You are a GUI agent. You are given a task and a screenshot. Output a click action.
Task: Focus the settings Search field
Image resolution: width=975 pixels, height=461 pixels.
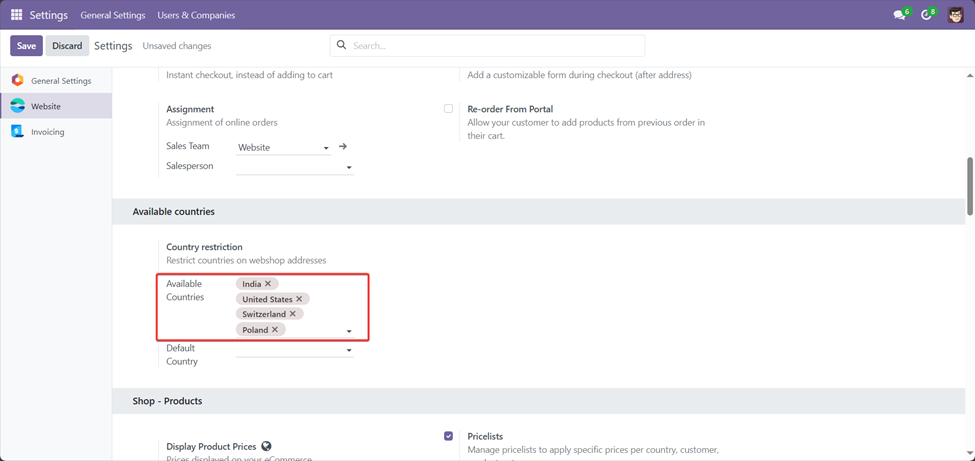[488, 45]
